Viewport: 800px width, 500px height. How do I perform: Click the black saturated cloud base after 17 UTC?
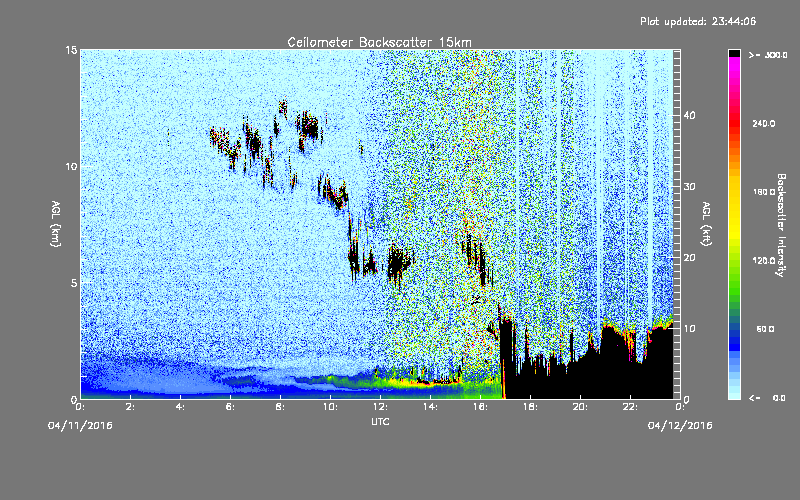[587, 375]
